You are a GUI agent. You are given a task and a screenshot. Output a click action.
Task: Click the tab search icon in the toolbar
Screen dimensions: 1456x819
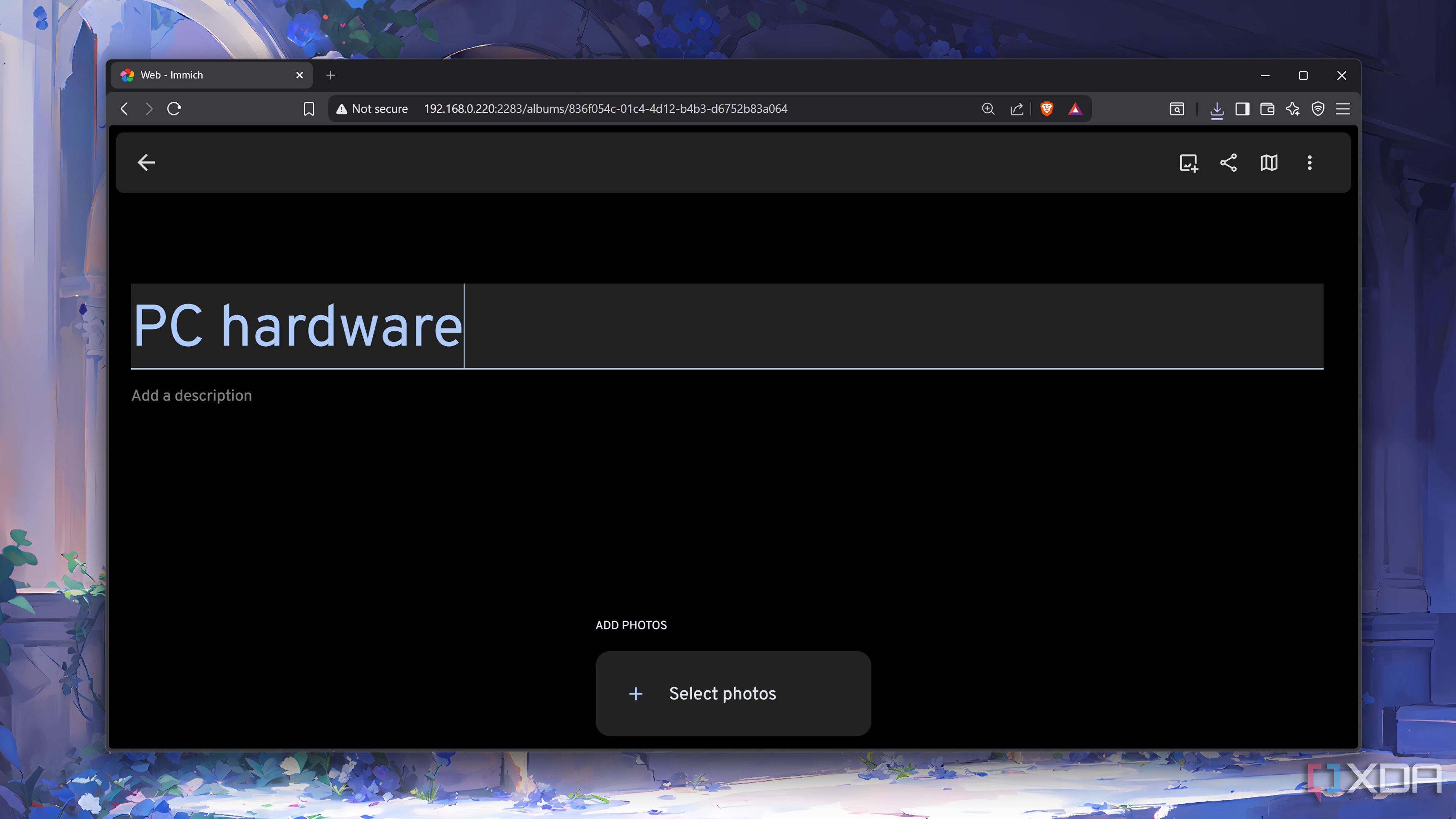click(x=1177, y=109)
